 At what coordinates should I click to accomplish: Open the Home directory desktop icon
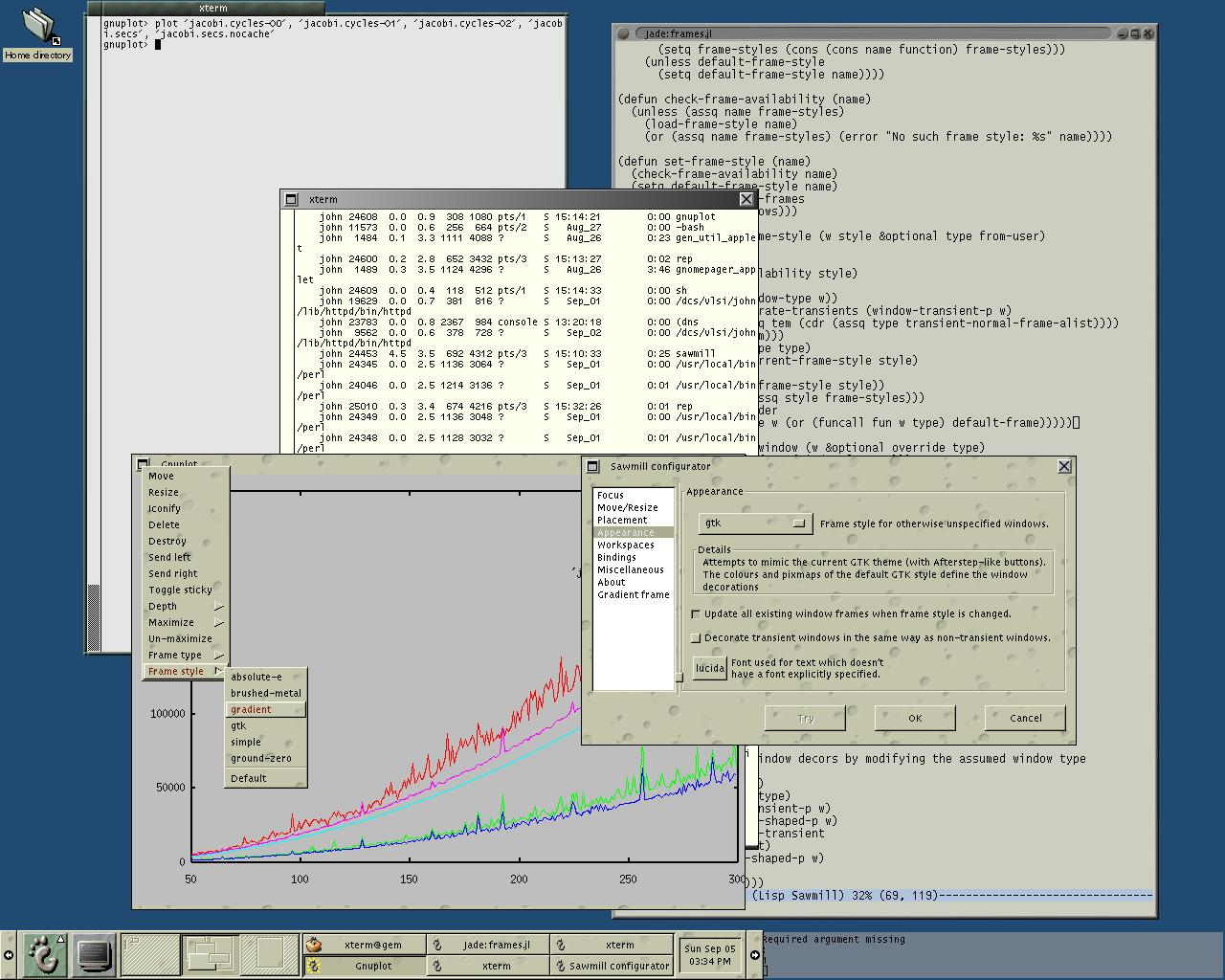point(38,34)
